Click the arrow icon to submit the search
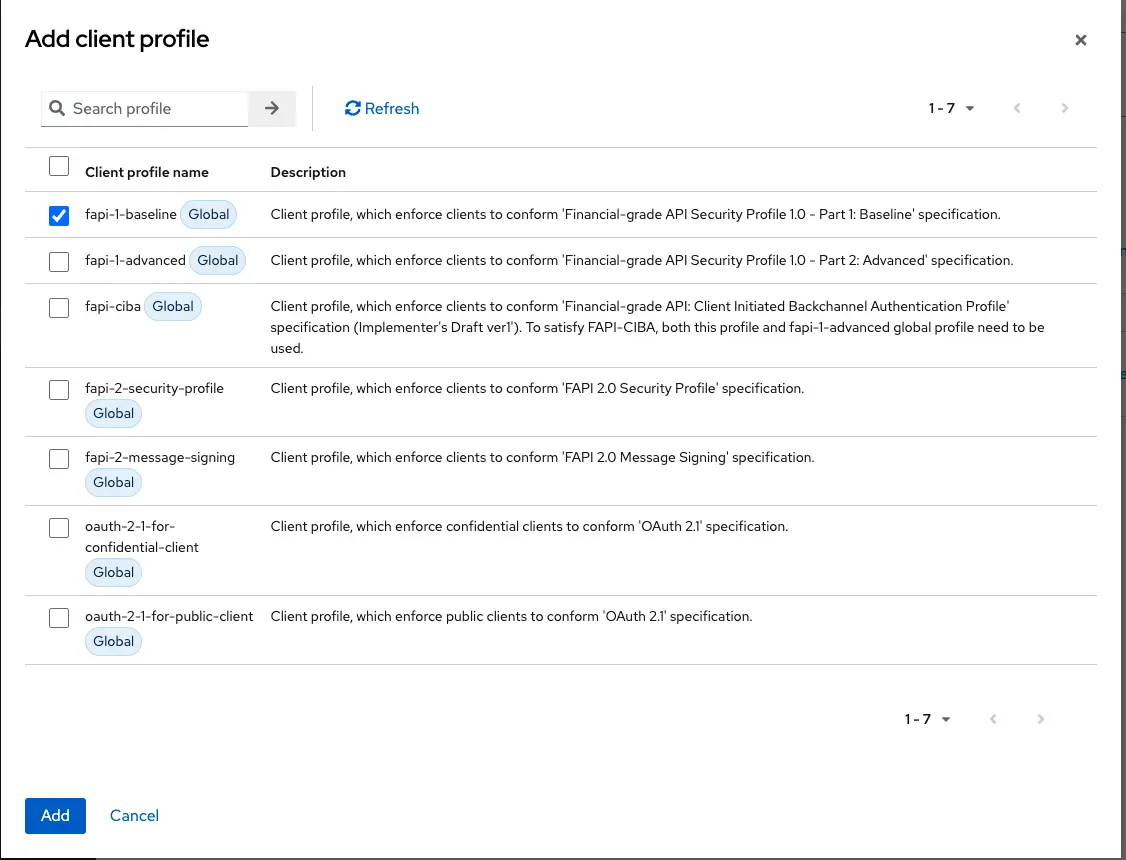 tap(272, 108)
